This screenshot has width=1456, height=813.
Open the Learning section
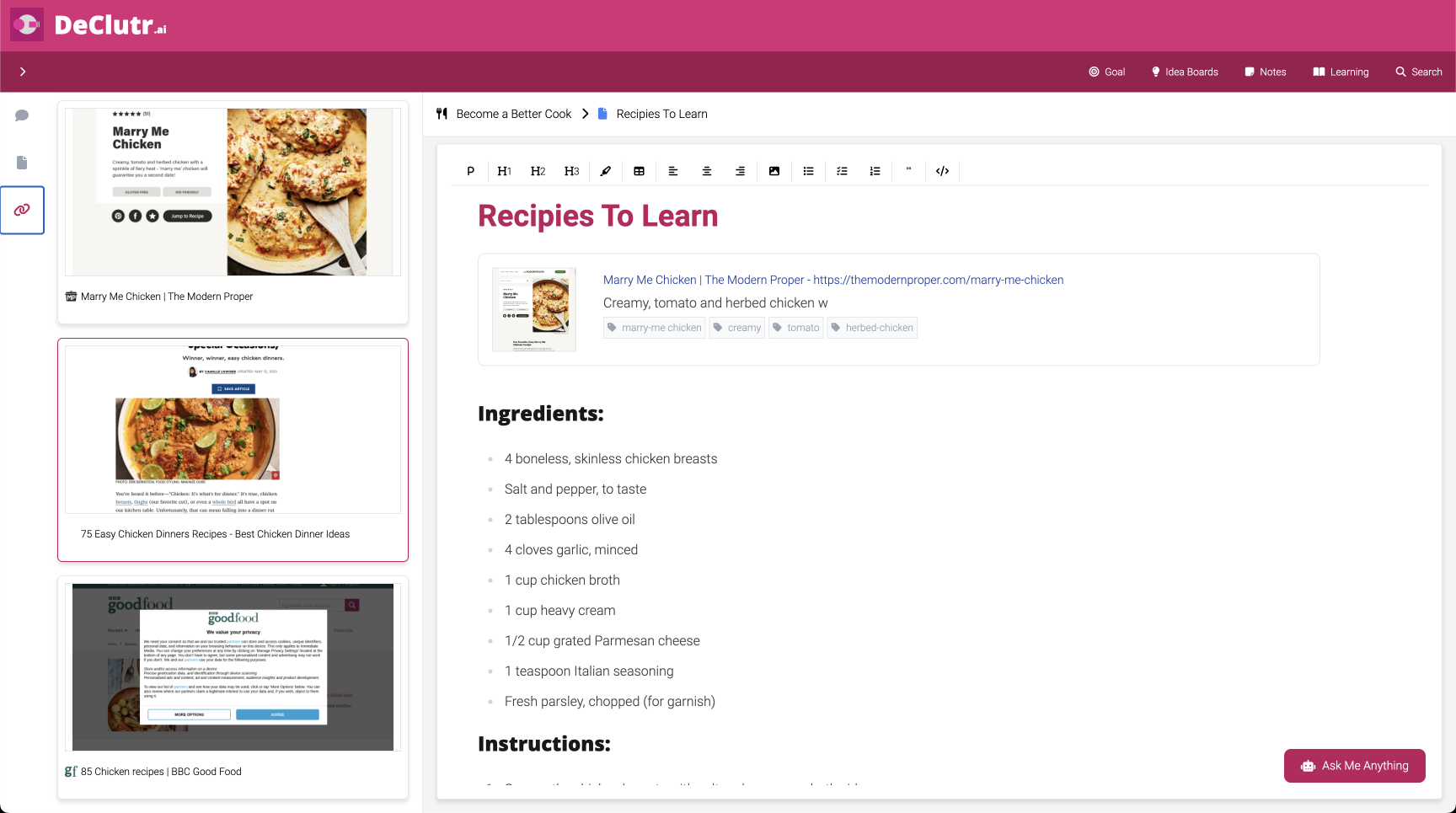point(1341,72)
